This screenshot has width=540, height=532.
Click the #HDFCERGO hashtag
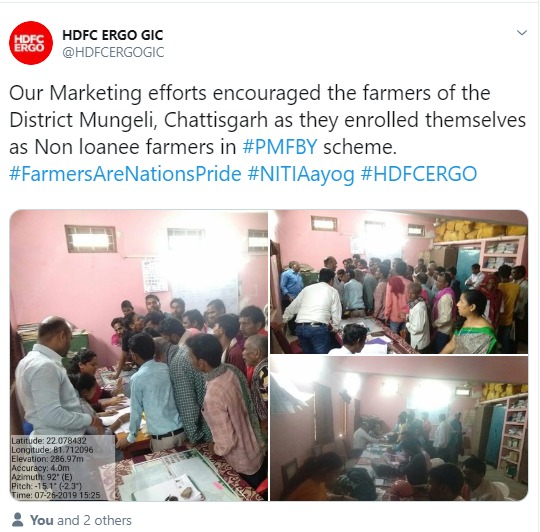[x=419, y=174]
